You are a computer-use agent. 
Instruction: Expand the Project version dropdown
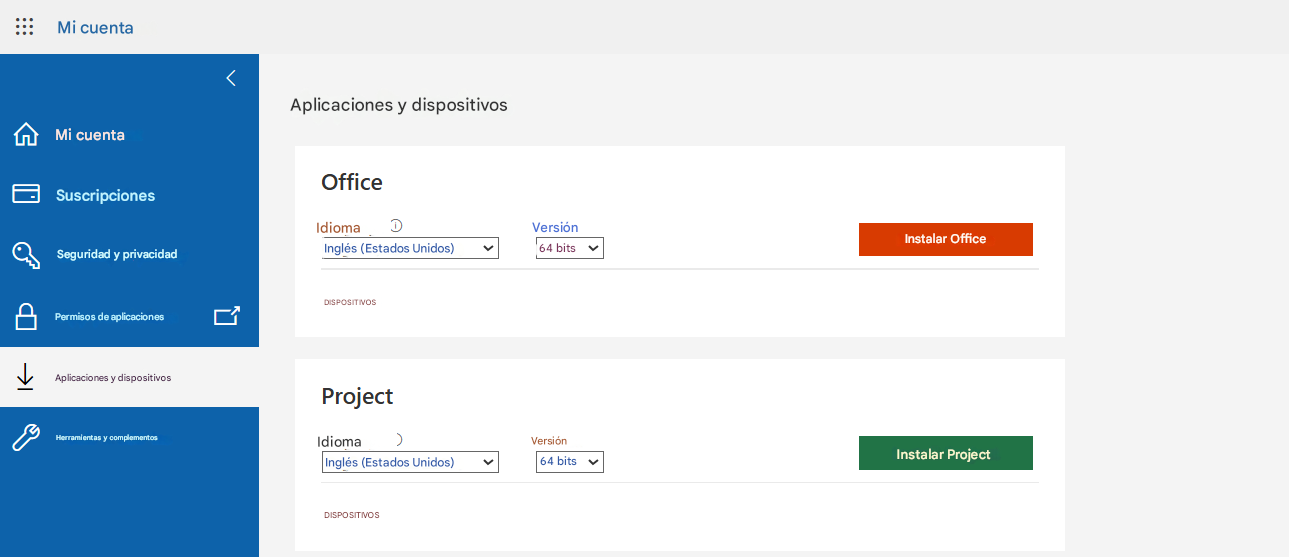point(570,462)
